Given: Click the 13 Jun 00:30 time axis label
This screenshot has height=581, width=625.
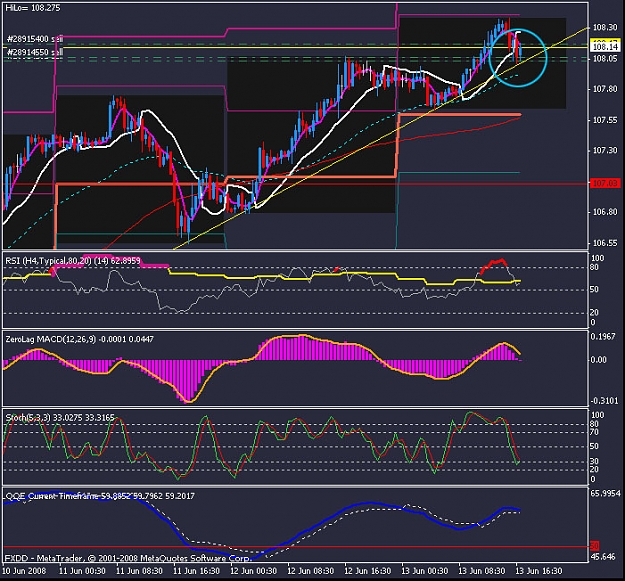Looking at the screenshot, I should point(425,571).
